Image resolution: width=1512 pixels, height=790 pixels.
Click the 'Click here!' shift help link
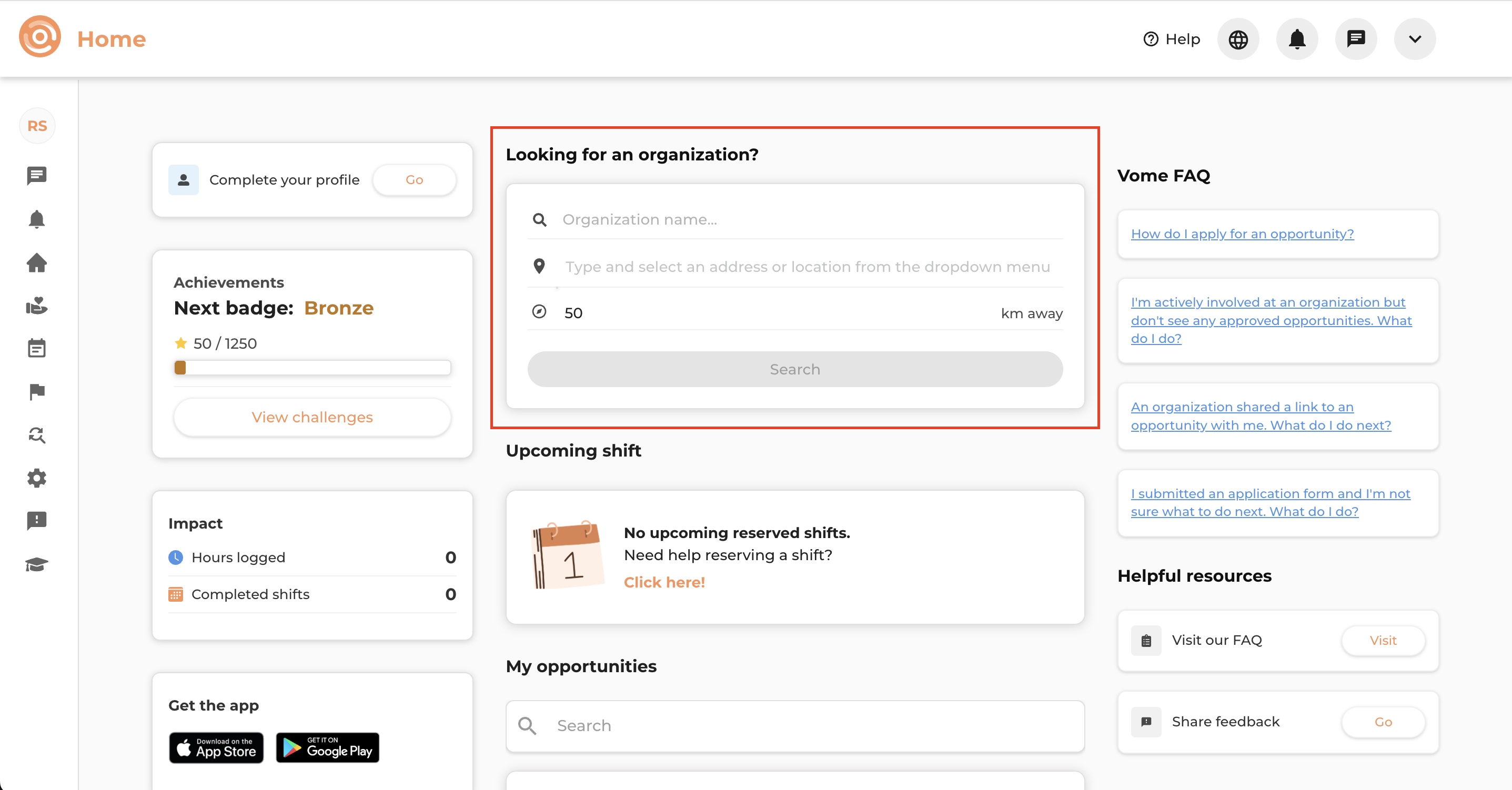coord(664,582)
